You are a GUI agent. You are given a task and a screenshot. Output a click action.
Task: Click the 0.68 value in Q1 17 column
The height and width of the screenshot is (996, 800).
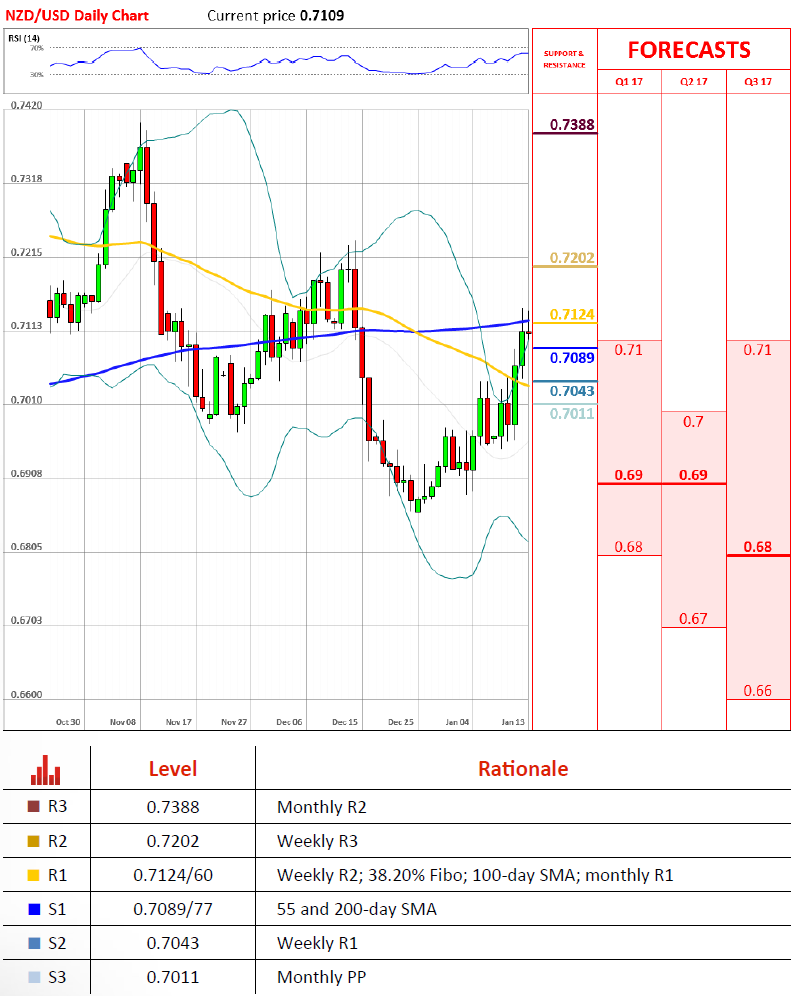[628, 547]
